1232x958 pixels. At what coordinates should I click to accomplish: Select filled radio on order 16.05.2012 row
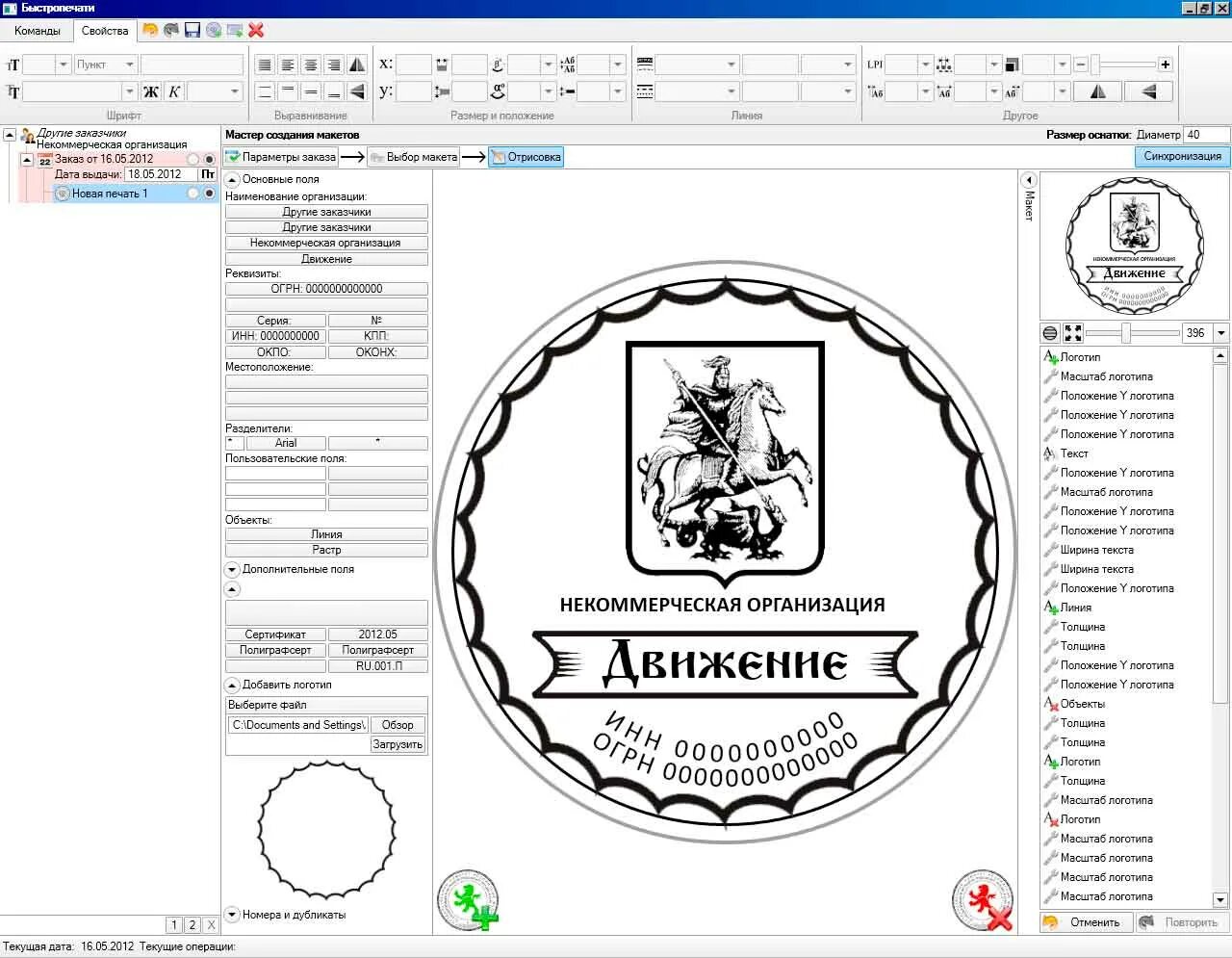[x=209, y=159]
